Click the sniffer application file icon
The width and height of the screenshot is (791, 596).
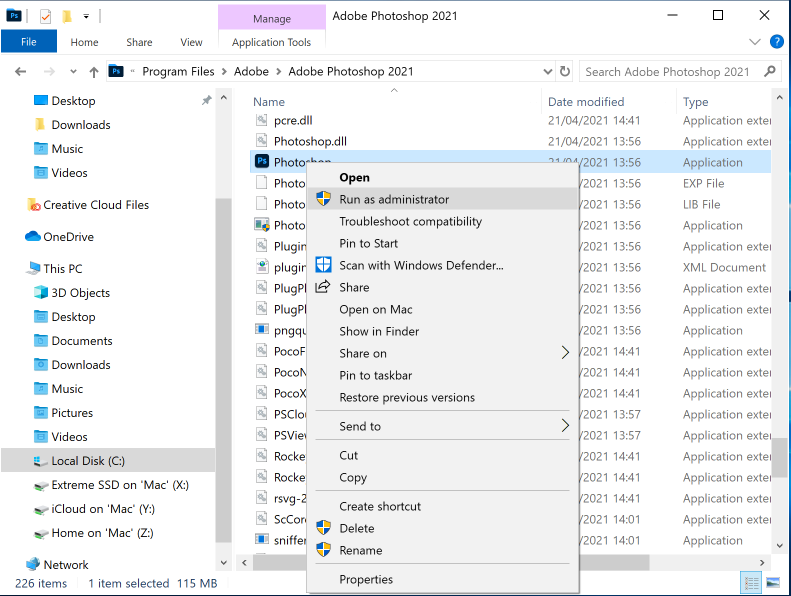click(x=261, y=539)
